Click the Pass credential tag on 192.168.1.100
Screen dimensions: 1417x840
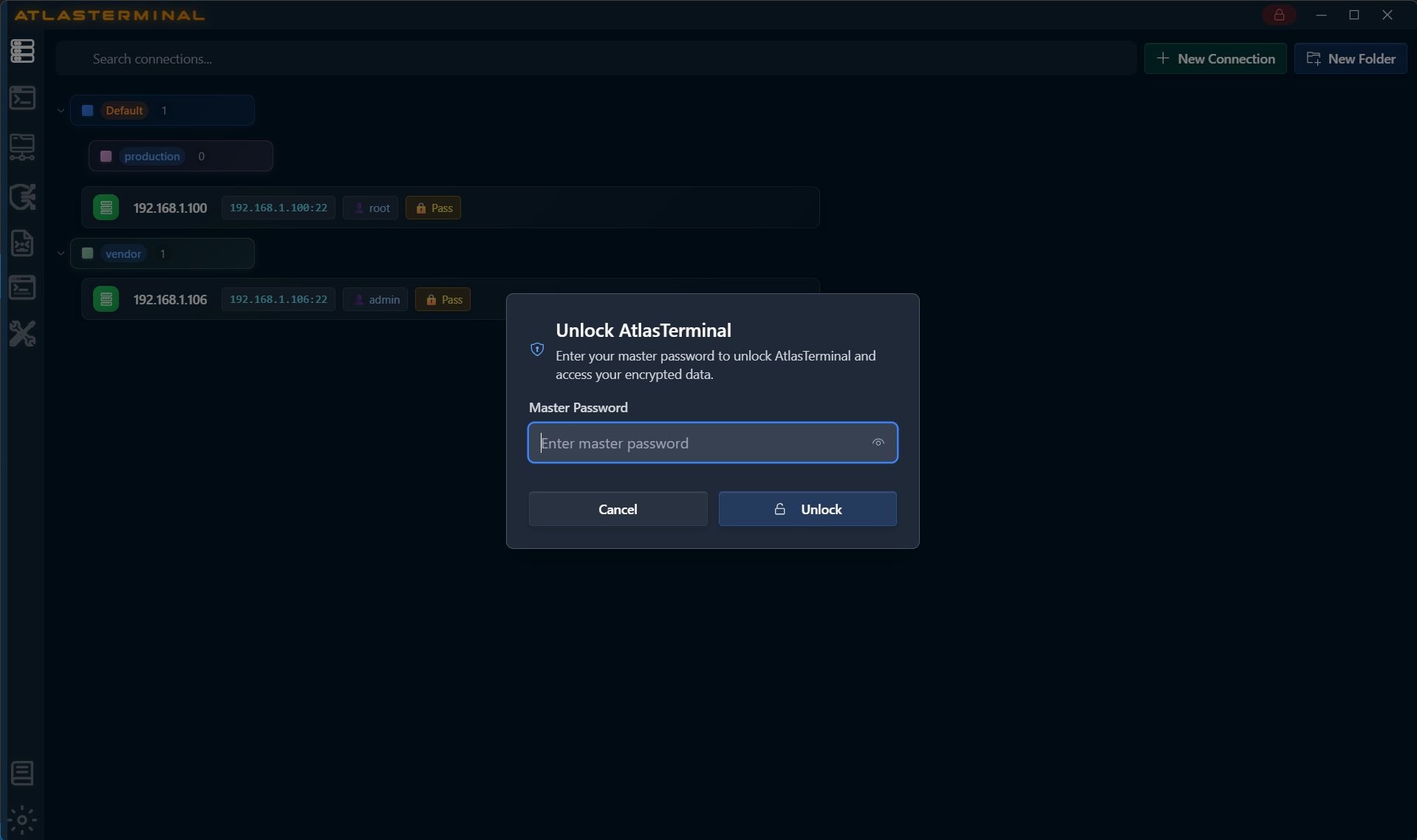pos(433,208)
